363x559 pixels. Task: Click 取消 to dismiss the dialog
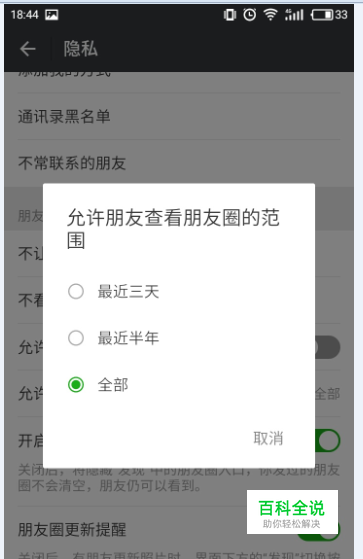pyautogui.click(x=268, y=438)
